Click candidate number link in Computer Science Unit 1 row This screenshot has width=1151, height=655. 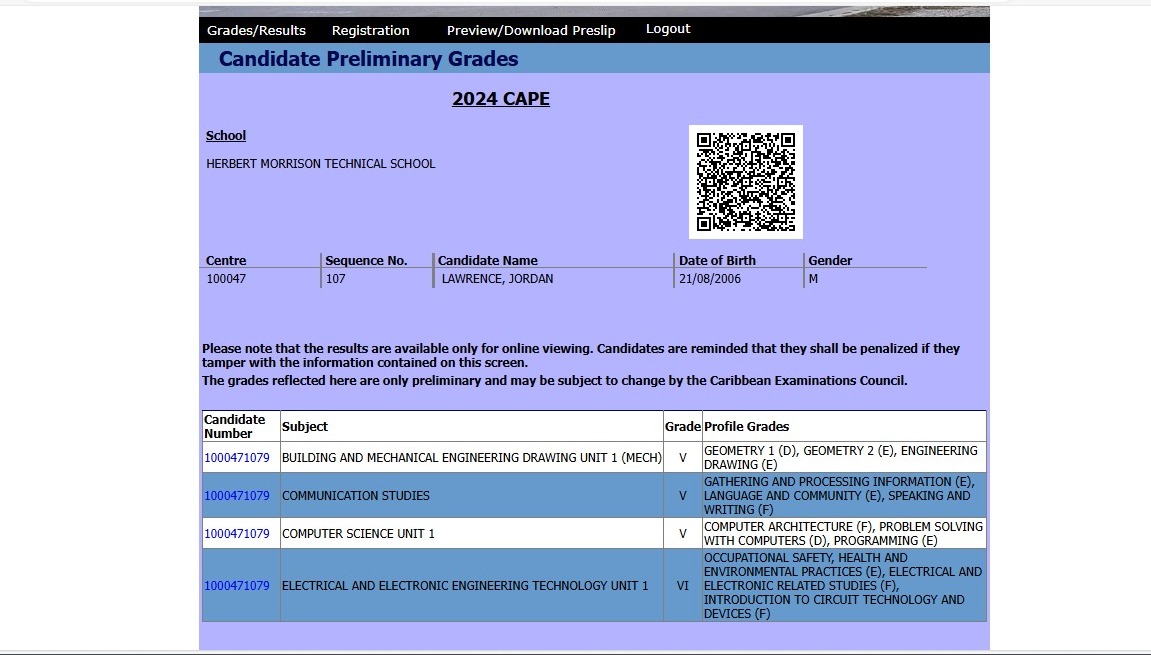click(x=236, y=534)
